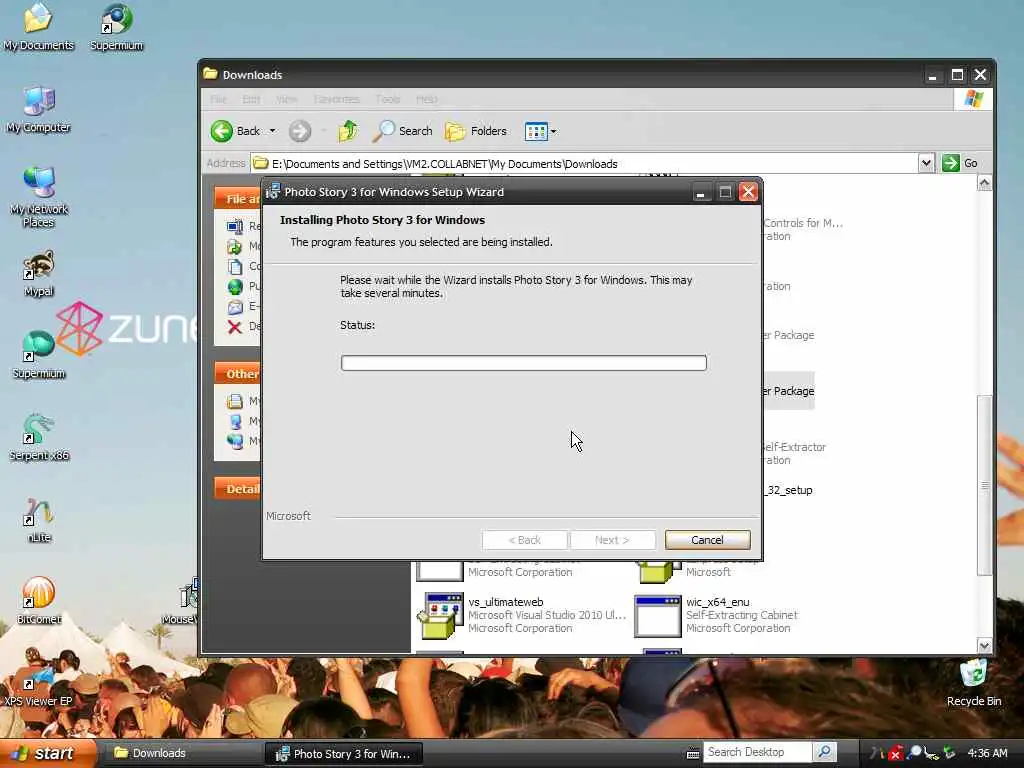
Task: Open the File menu in Downloads
Action: coord(218,99)
